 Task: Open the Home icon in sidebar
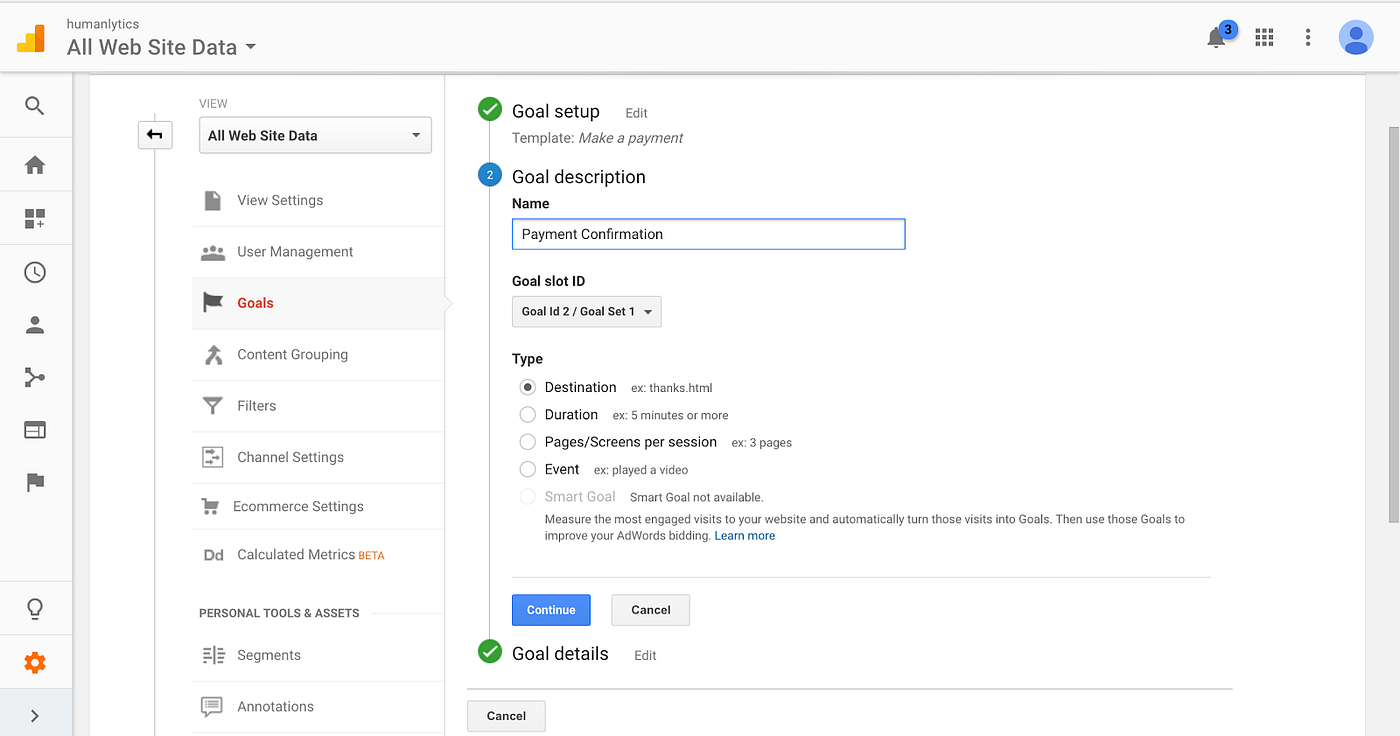[35, 165]
